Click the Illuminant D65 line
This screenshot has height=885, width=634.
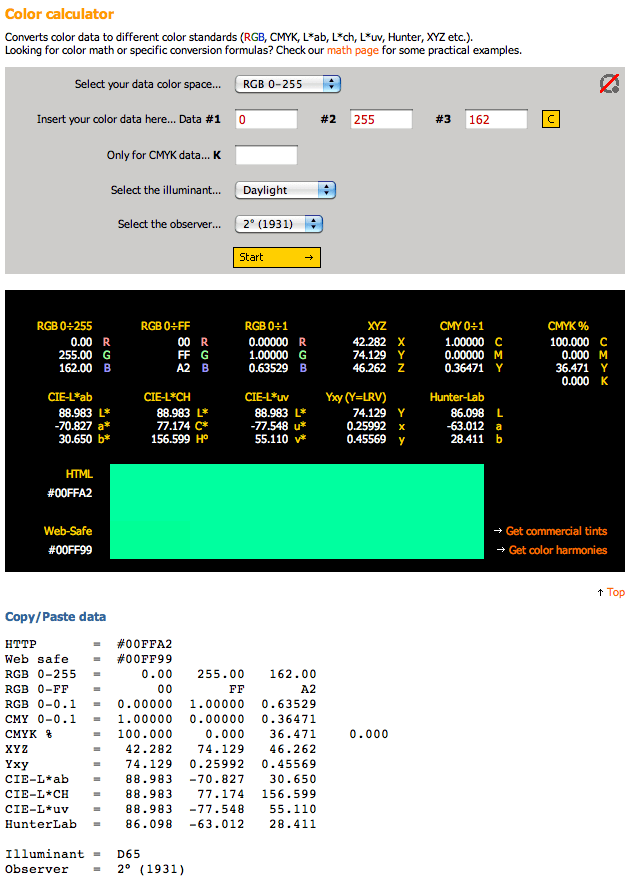(x=73, y=855)
